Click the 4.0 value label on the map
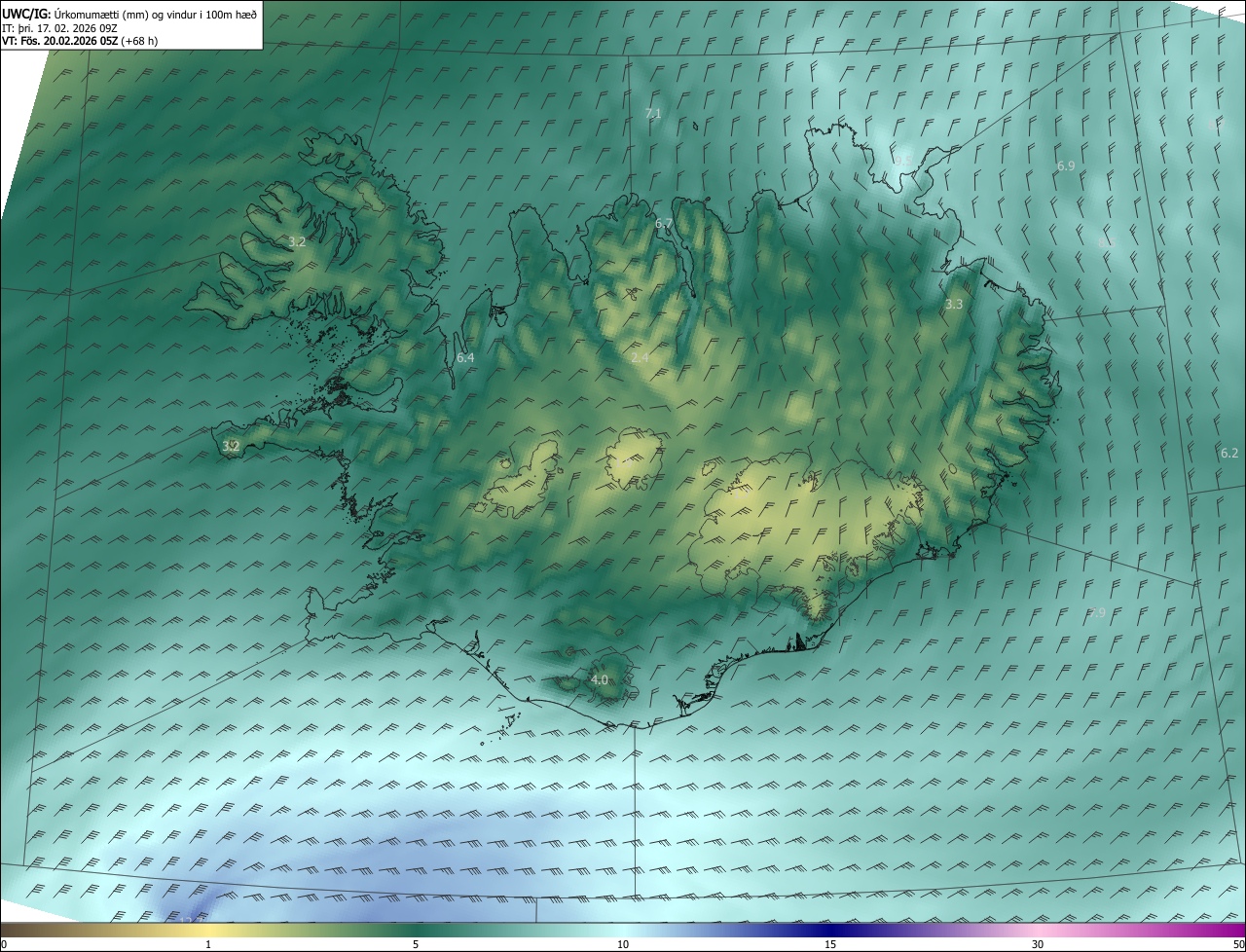Image resolution: width=1246 pixels, height=952 pixels. pyautogui.click(x=600, y=680)
